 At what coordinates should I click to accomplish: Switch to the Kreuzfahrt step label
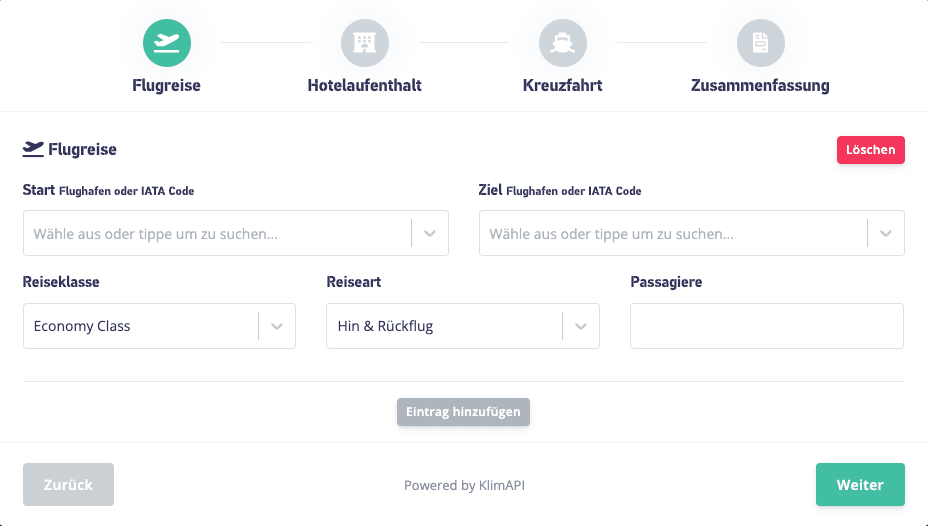click(x=562, y=86)
